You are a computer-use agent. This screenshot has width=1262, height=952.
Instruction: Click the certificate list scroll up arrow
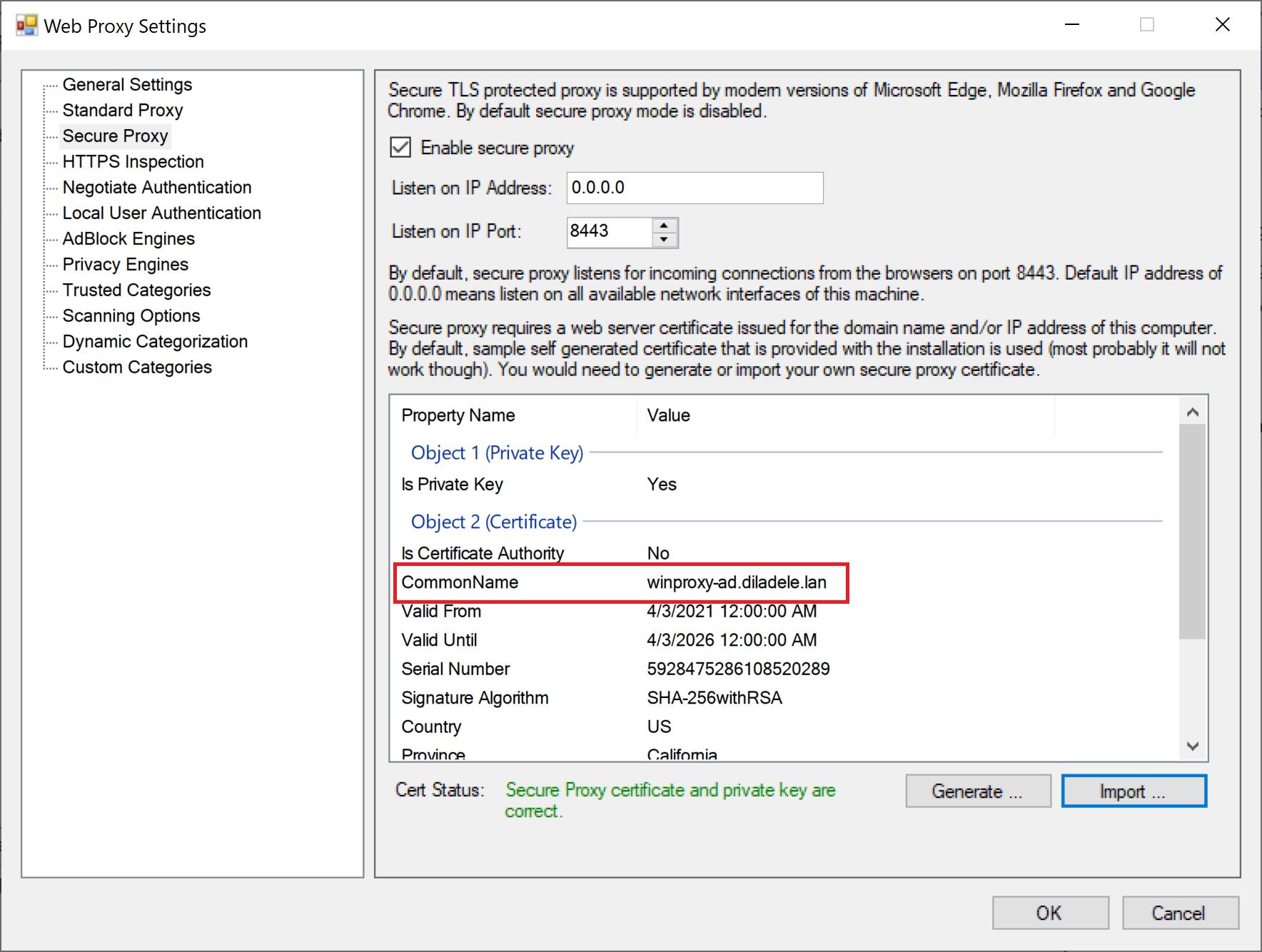[x=1192, y=412]
